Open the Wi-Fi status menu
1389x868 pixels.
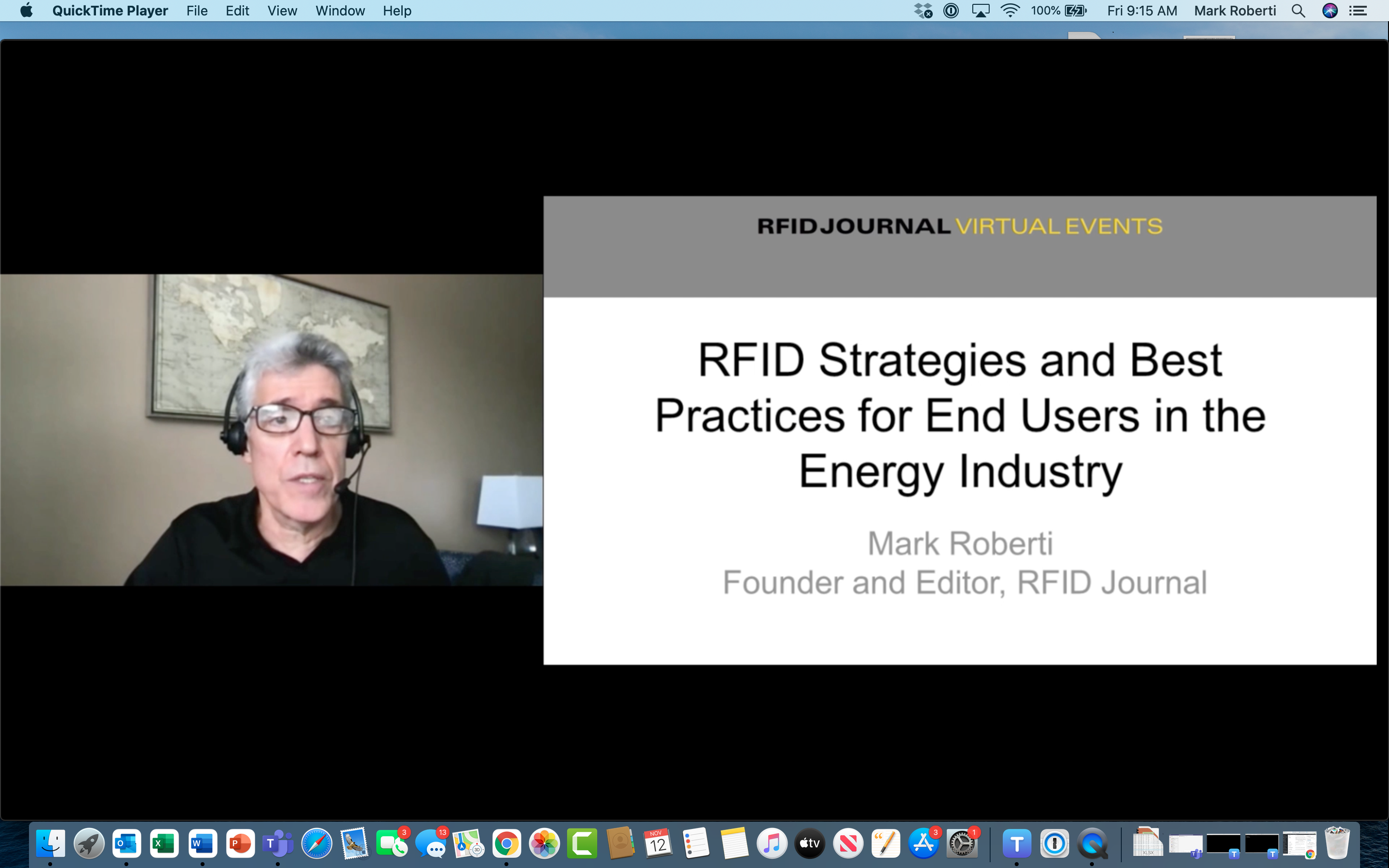(1009, 10)
